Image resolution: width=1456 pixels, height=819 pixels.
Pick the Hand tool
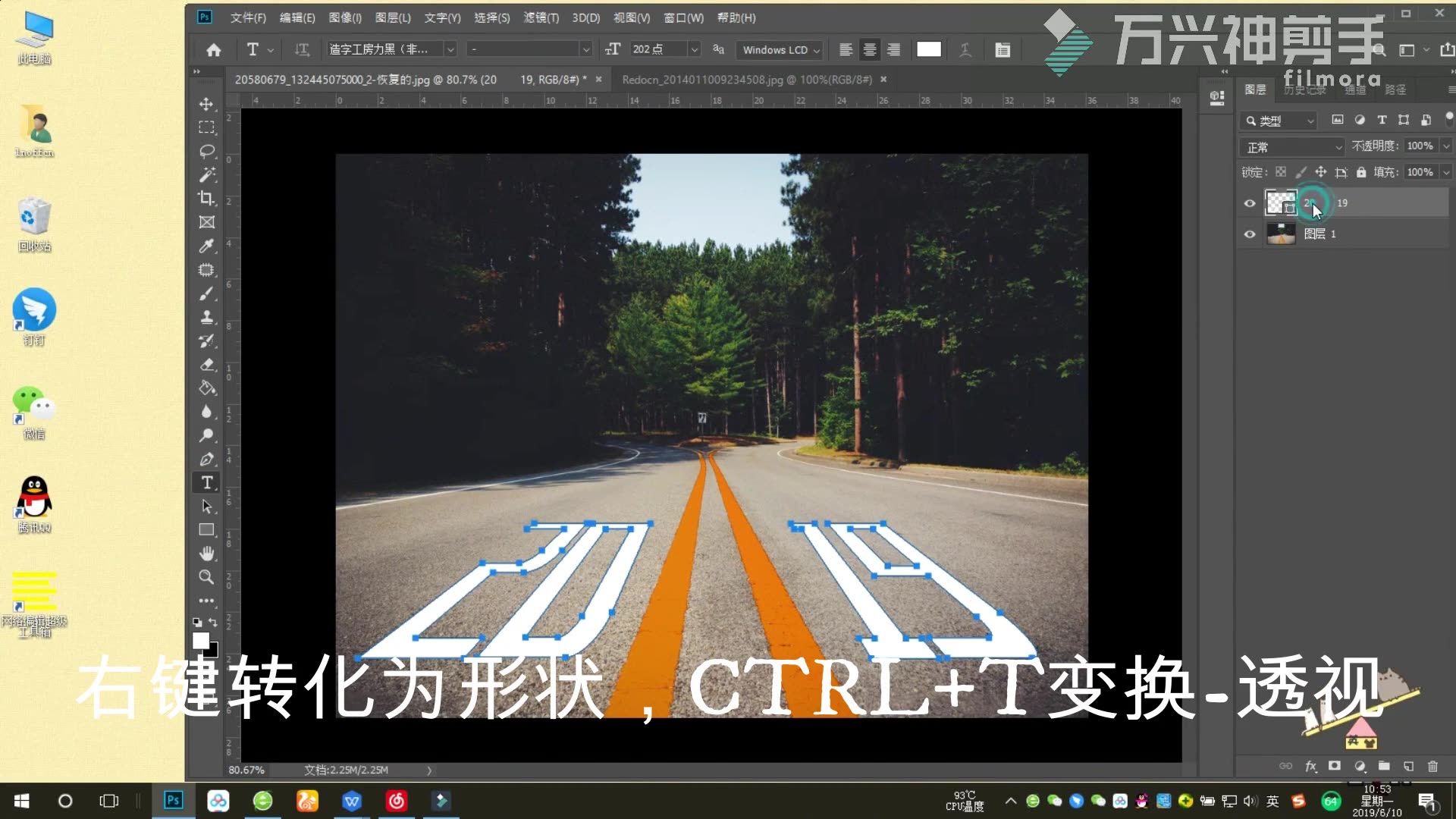(x=206, y=553)
